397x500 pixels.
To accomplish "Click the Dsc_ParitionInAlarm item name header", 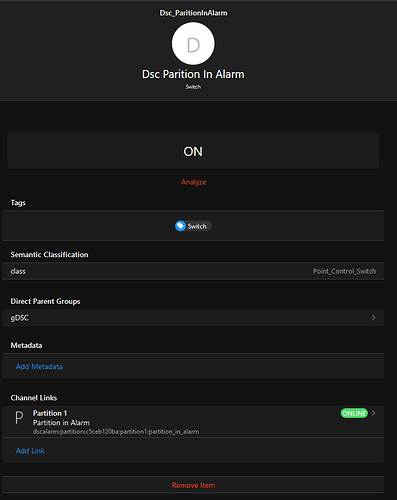I will [193, 13].
